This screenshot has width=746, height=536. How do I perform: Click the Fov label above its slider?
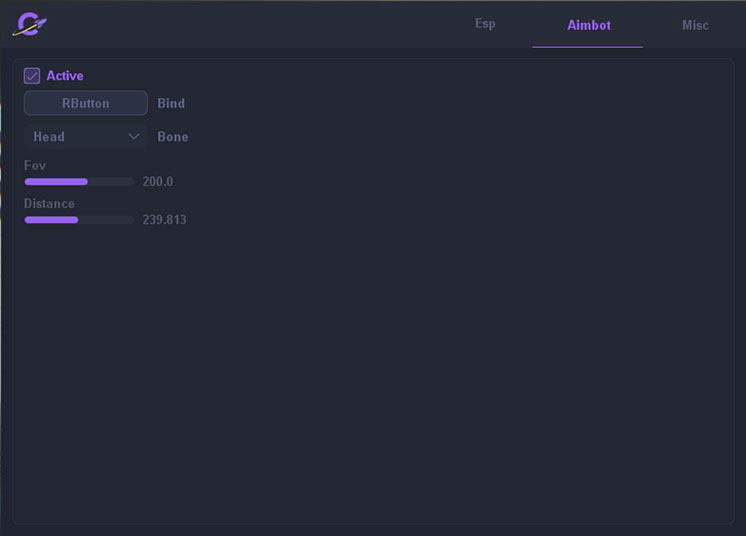pos(35,165)
